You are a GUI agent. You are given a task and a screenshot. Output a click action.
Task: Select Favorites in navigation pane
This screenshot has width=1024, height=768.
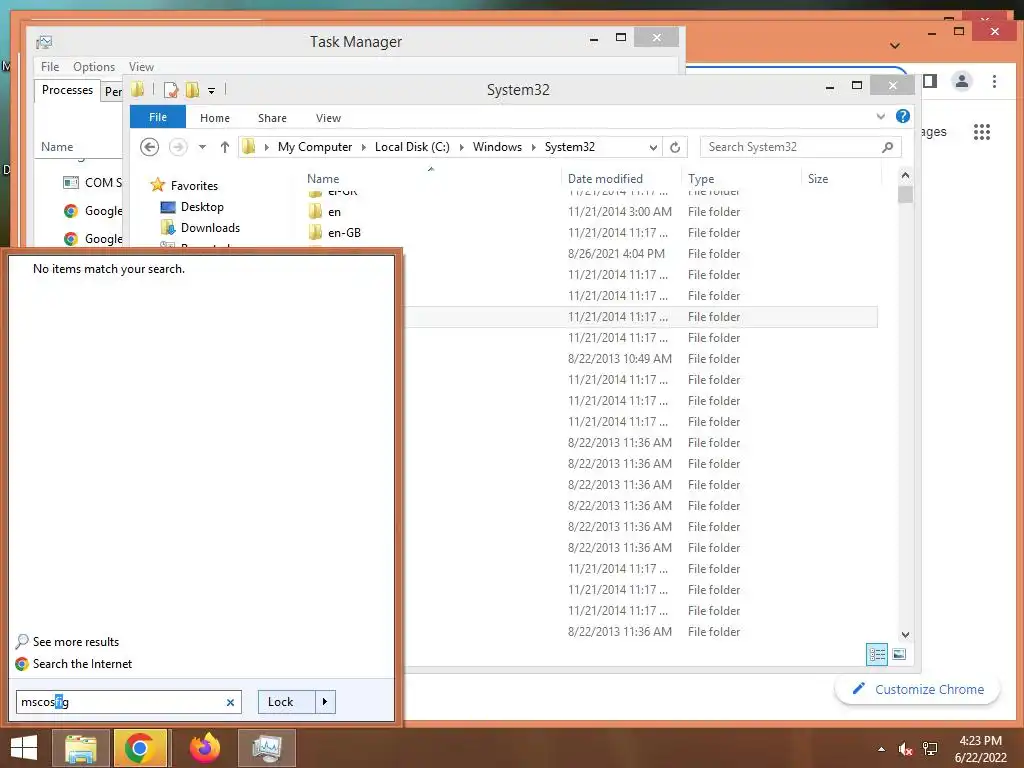(x=194, y=185)
